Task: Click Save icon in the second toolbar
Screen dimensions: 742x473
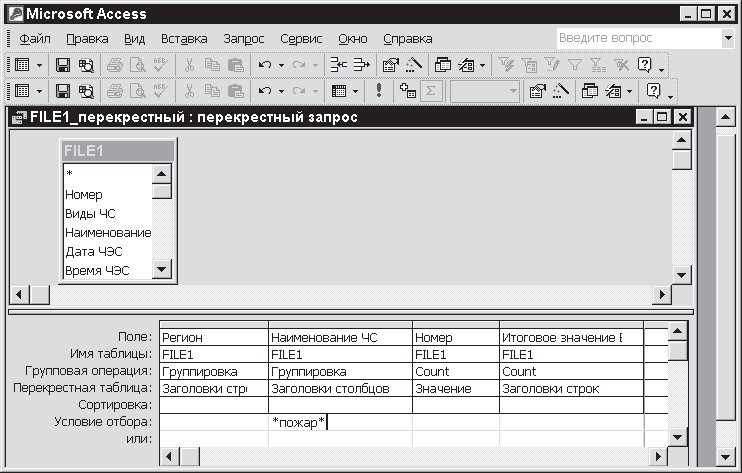Action: 63,91
